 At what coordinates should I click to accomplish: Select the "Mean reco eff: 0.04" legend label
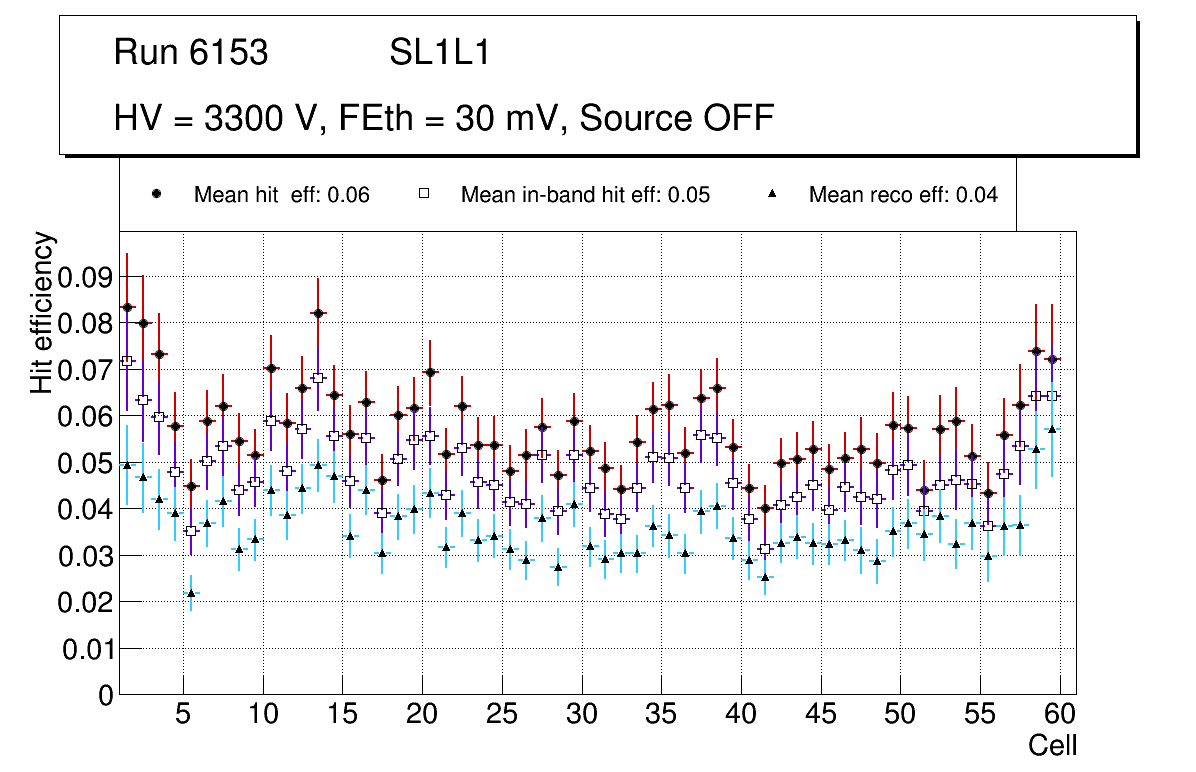[903, 195]
